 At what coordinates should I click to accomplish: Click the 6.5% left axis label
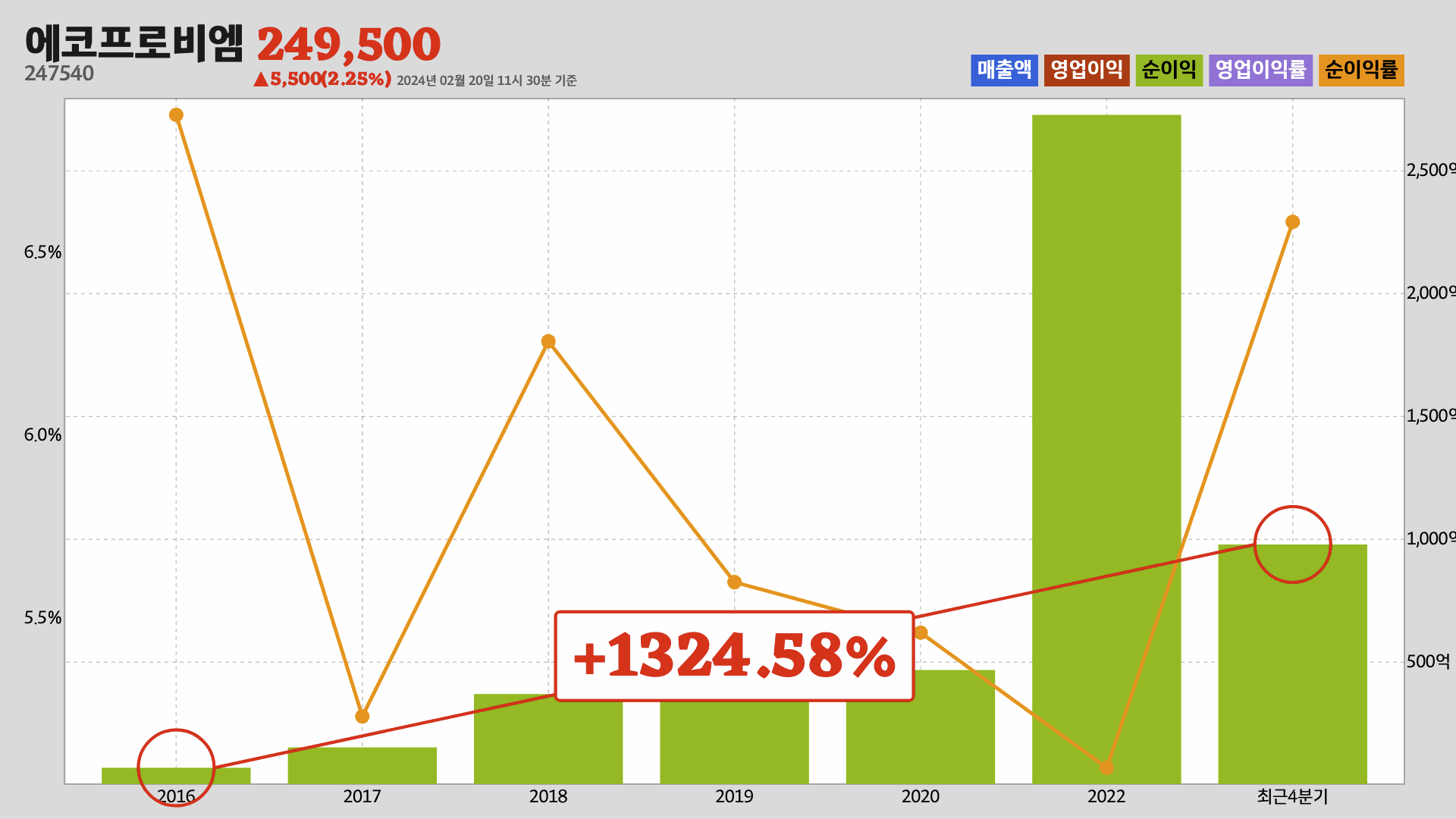pos(42,253)
